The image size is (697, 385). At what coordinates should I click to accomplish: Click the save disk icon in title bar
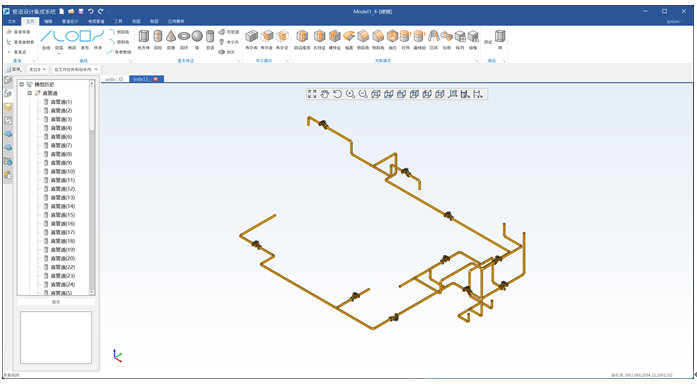[81, 11]
